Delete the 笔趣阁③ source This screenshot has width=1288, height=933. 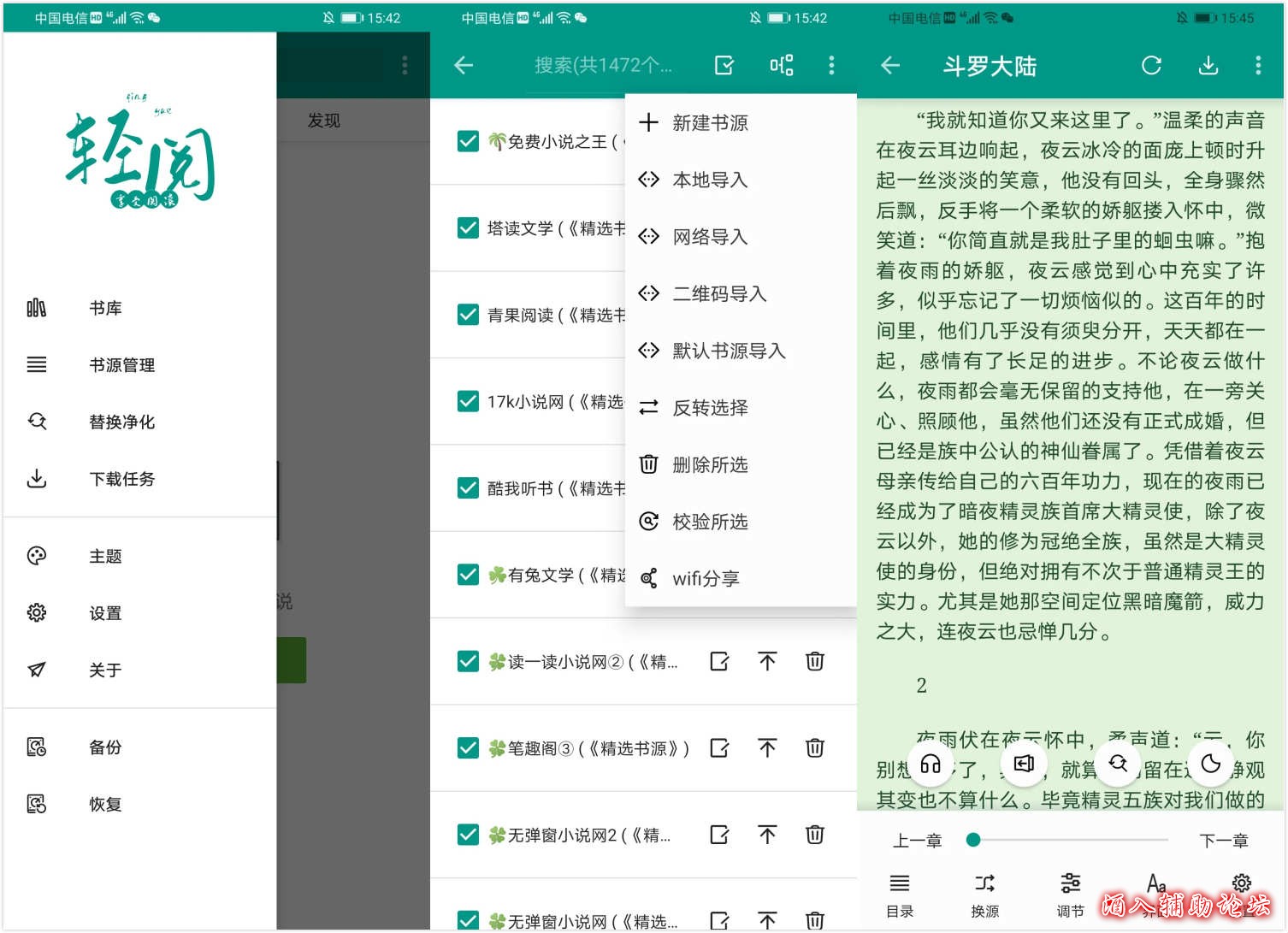click(x=815, y=748)
